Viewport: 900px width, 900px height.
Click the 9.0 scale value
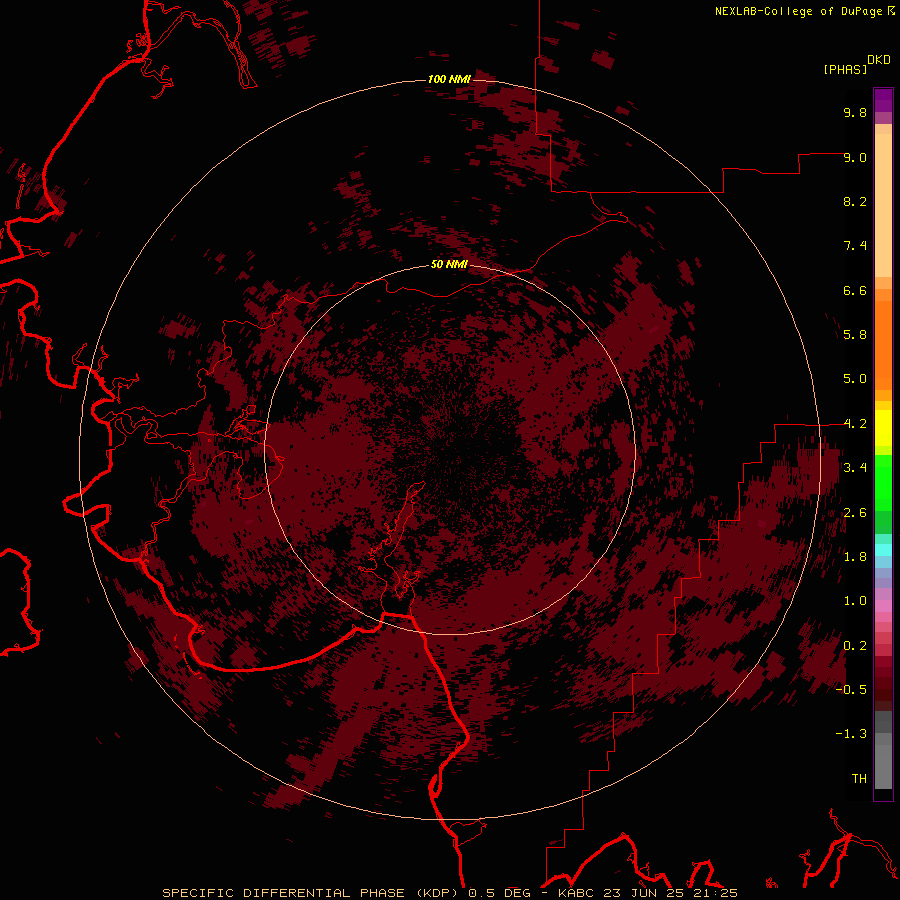click(855, 157)
